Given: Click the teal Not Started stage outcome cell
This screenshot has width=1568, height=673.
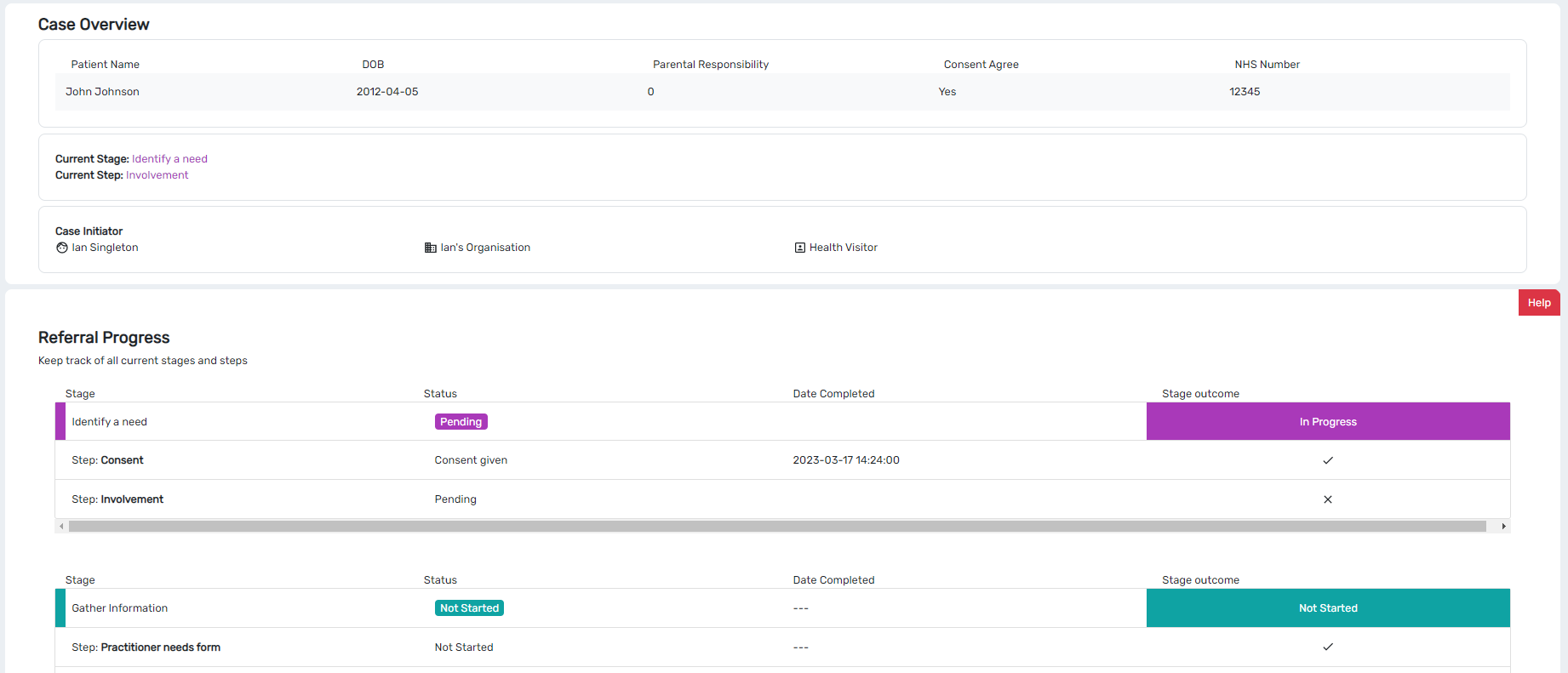Looking at the screenshot, I should tap(1328, 607).
